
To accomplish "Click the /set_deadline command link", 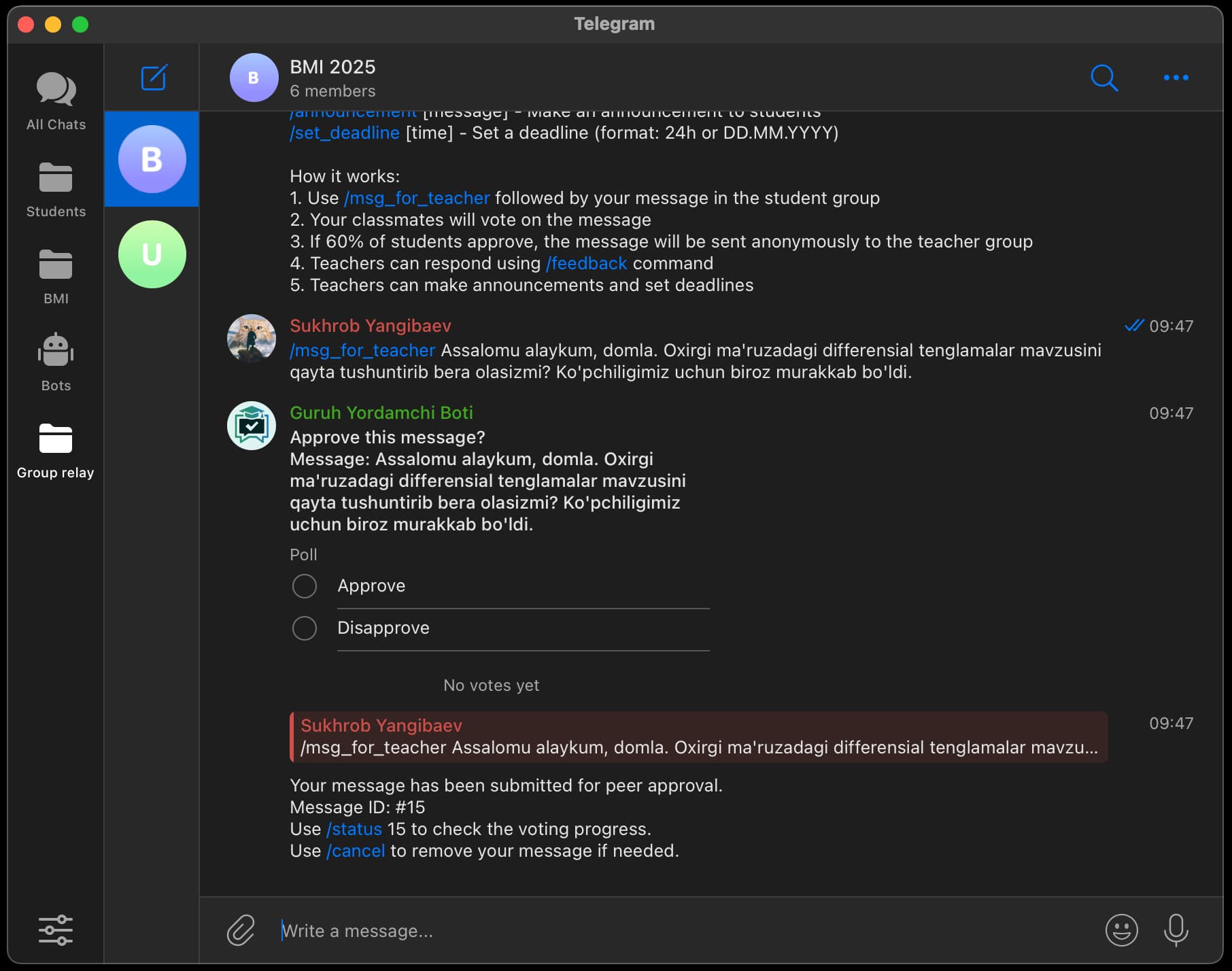I will [345, 133].
